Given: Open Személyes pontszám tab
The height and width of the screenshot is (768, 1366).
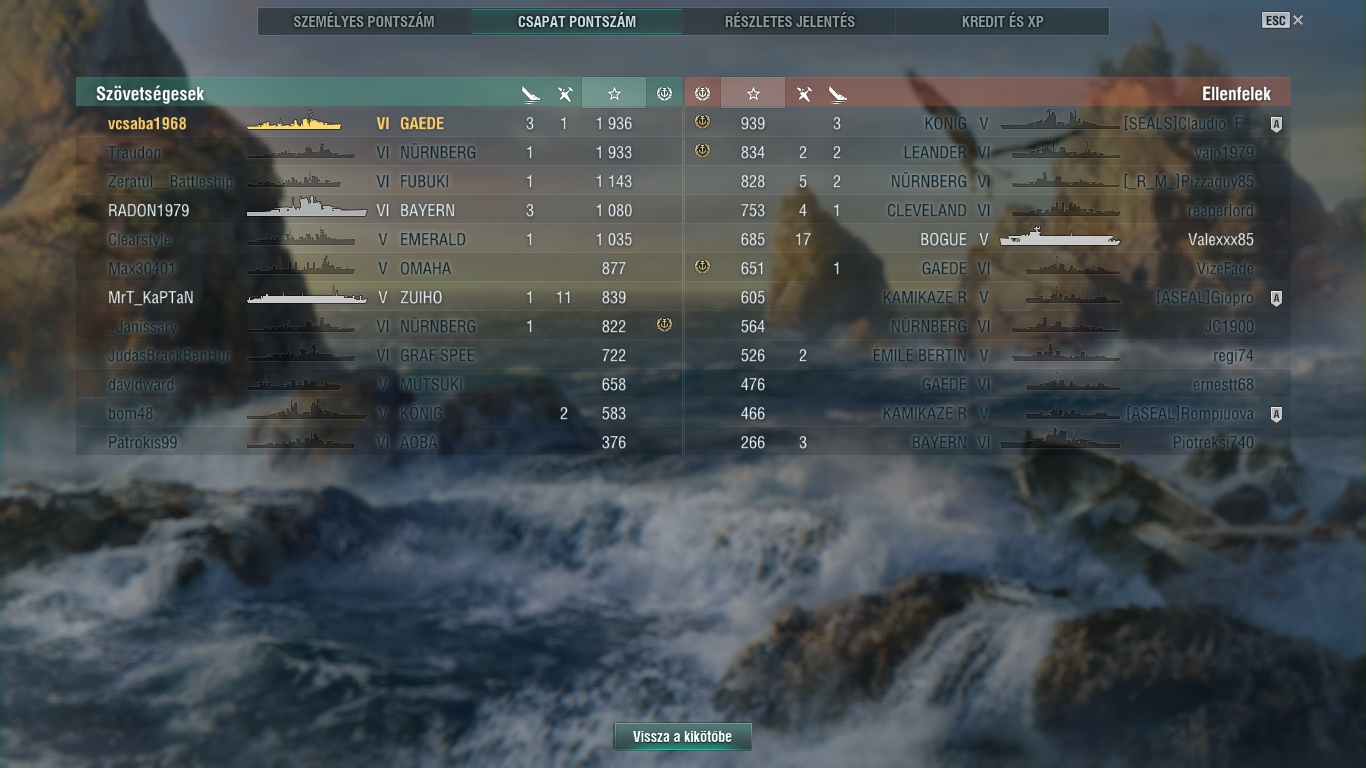Looking at the screenshot, I should 364,21.
